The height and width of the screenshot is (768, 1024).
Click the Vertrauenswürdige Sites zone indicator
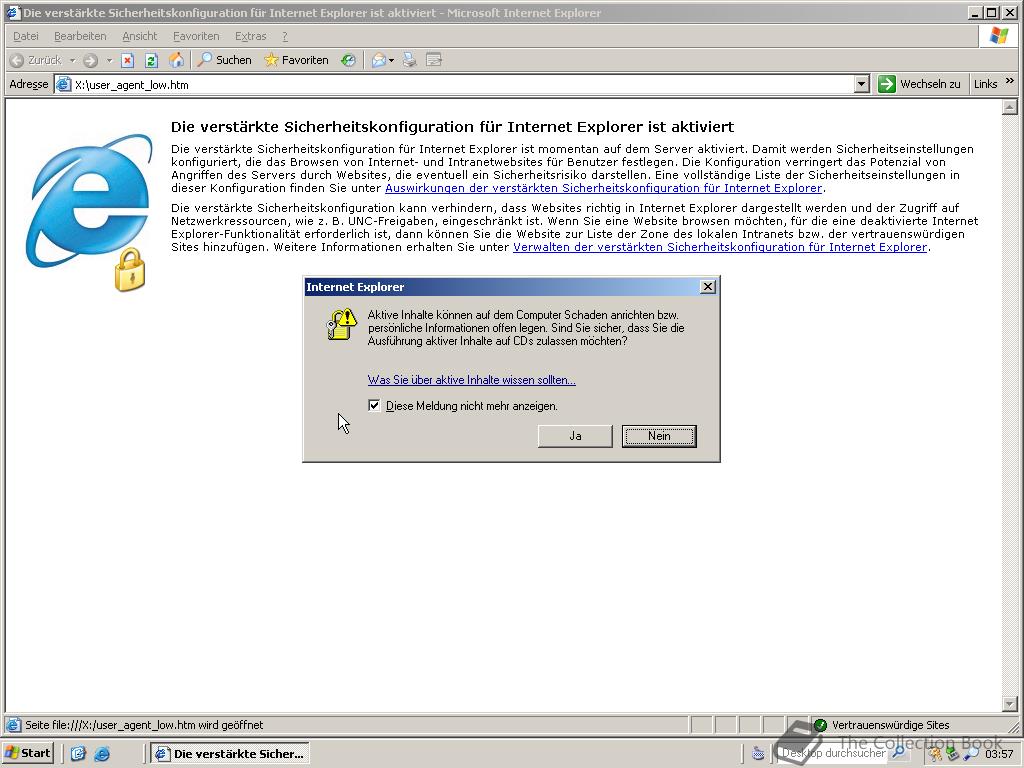881,725
